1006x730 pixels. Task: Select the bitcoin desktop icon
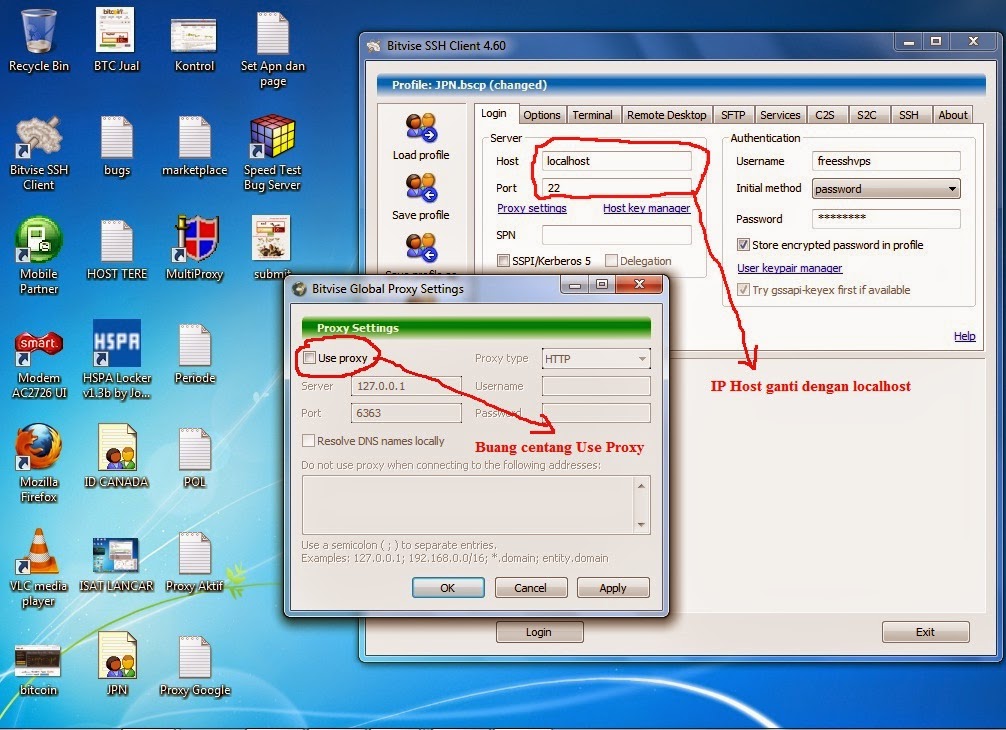tap(38, 670)
